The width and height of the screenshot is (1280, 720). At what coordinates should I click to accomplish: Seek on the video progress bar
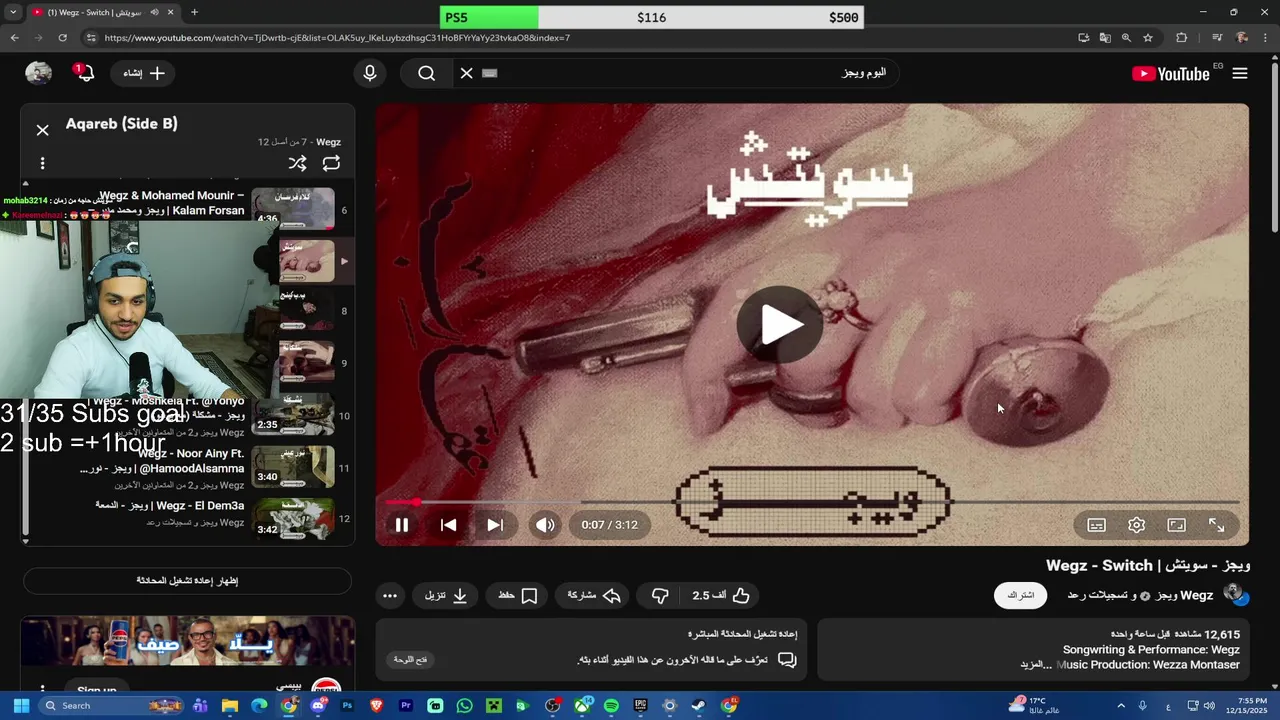click(x=812, y=502)
